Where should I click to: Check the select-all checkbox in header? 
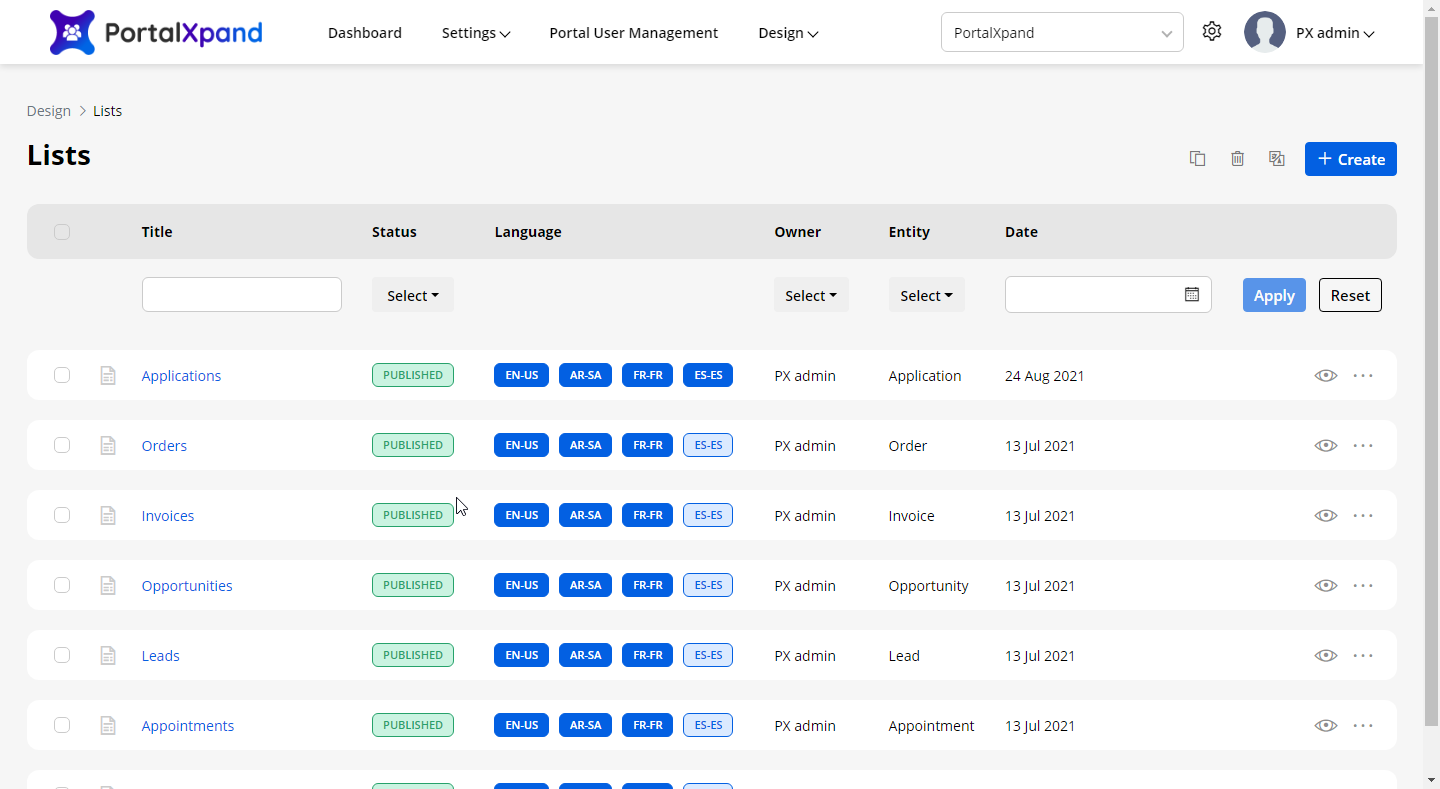point(62,232)
